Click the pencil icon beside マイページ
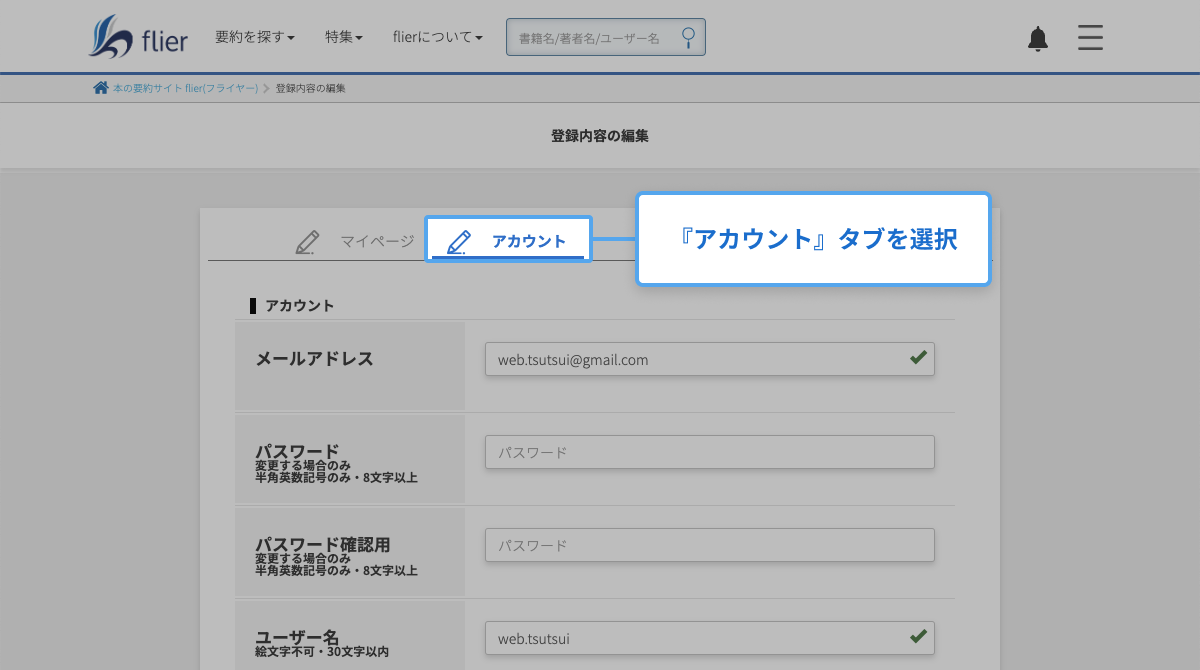Image resolution: width=1200 pixels, height=670 pixels. pos(308,242)
